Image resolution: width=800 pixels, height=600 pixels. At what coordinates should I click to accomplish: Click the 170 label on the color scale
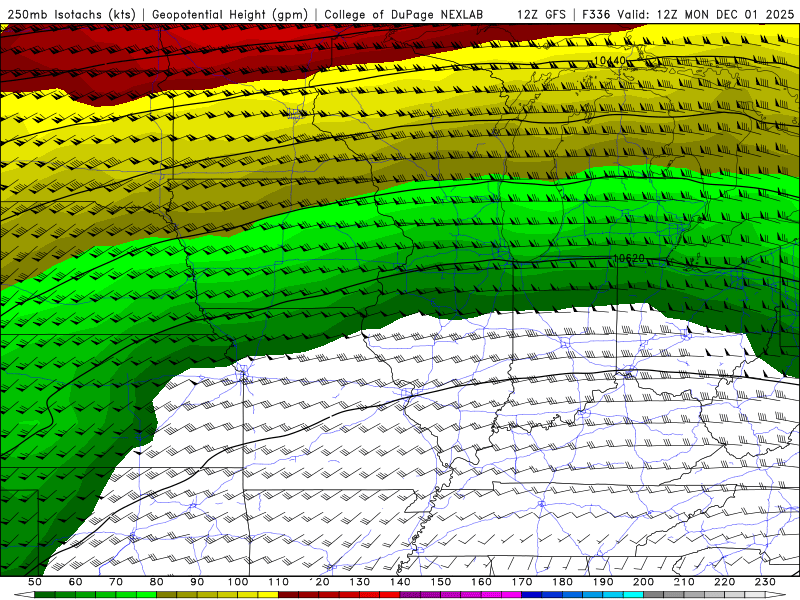(521, 582)
